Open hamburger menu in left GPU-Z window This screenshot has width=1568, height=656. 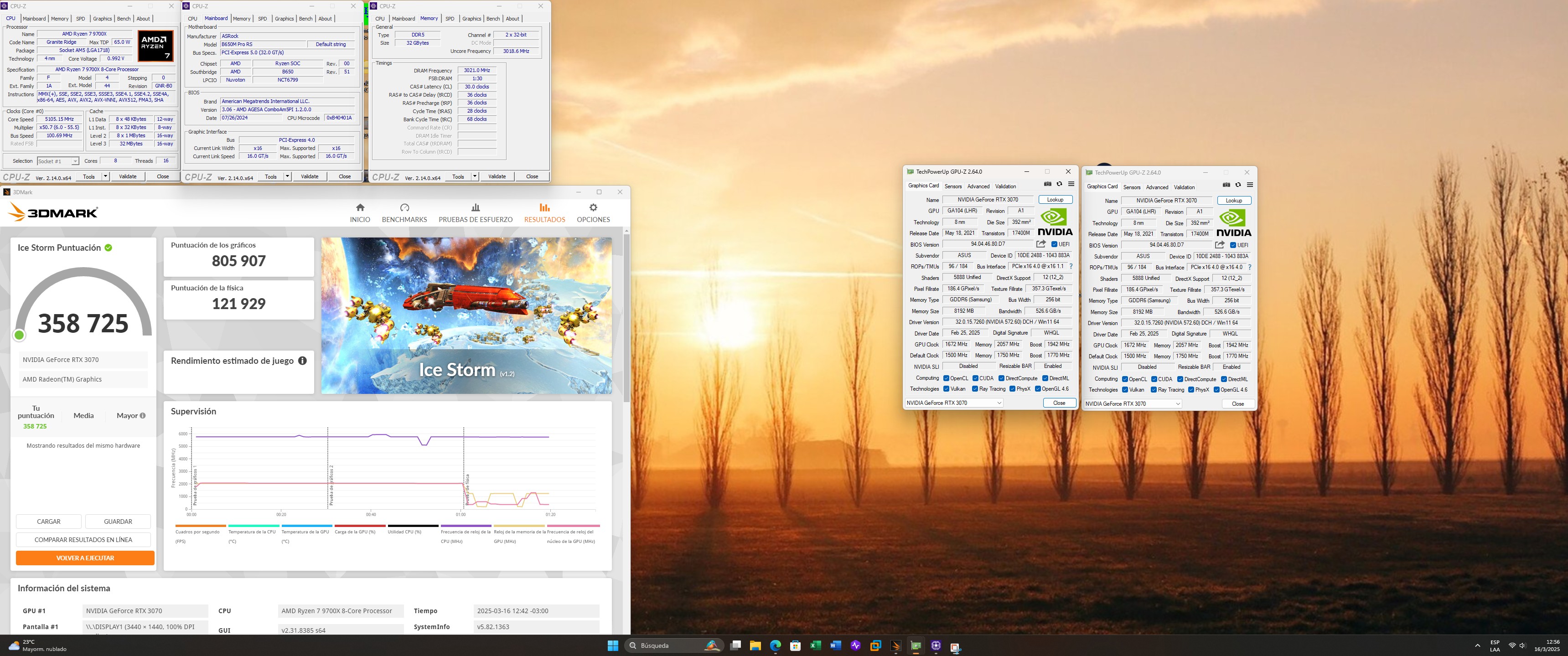[x=1071, y=184]
